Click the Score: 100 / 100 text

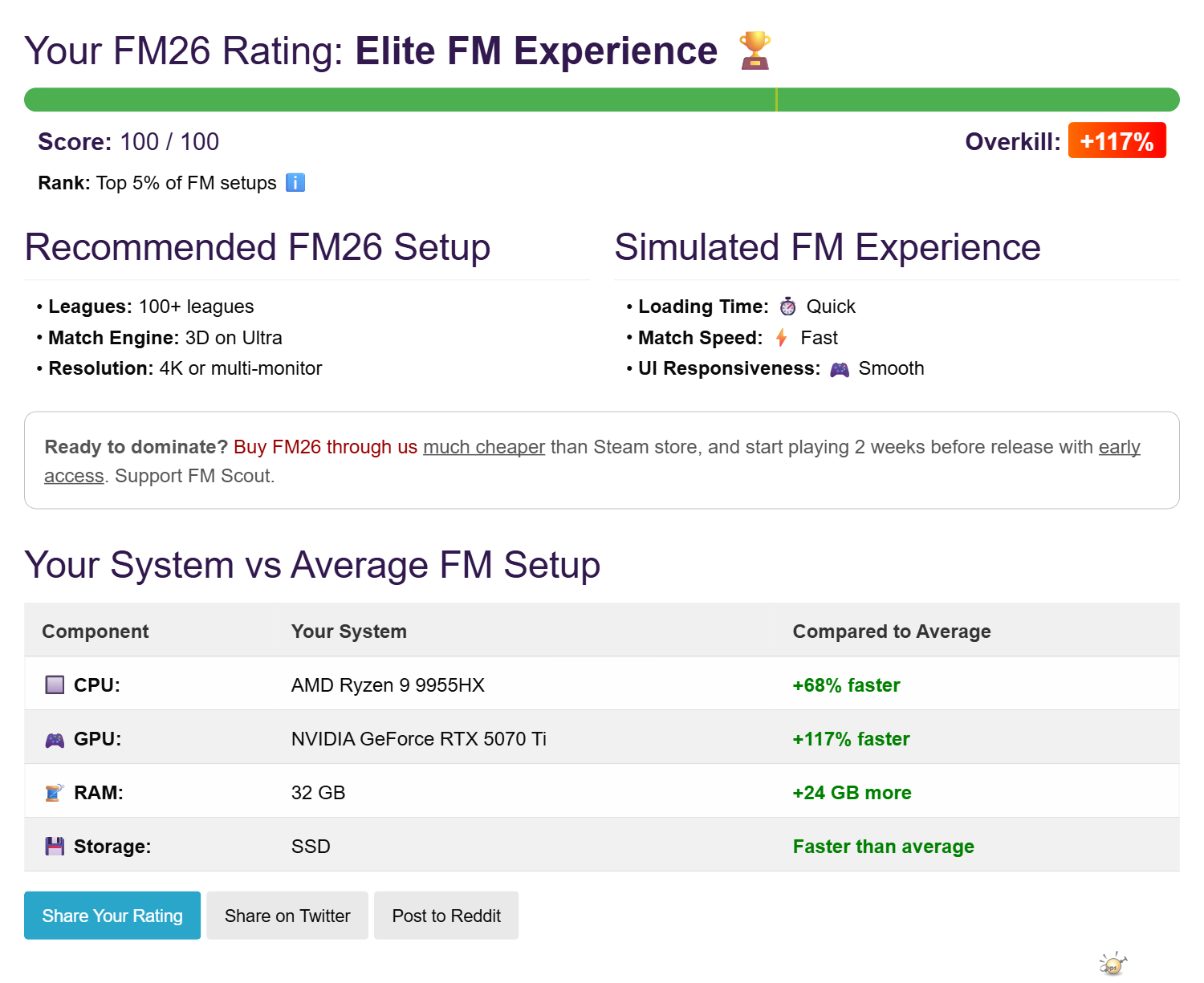coord(128,141)
